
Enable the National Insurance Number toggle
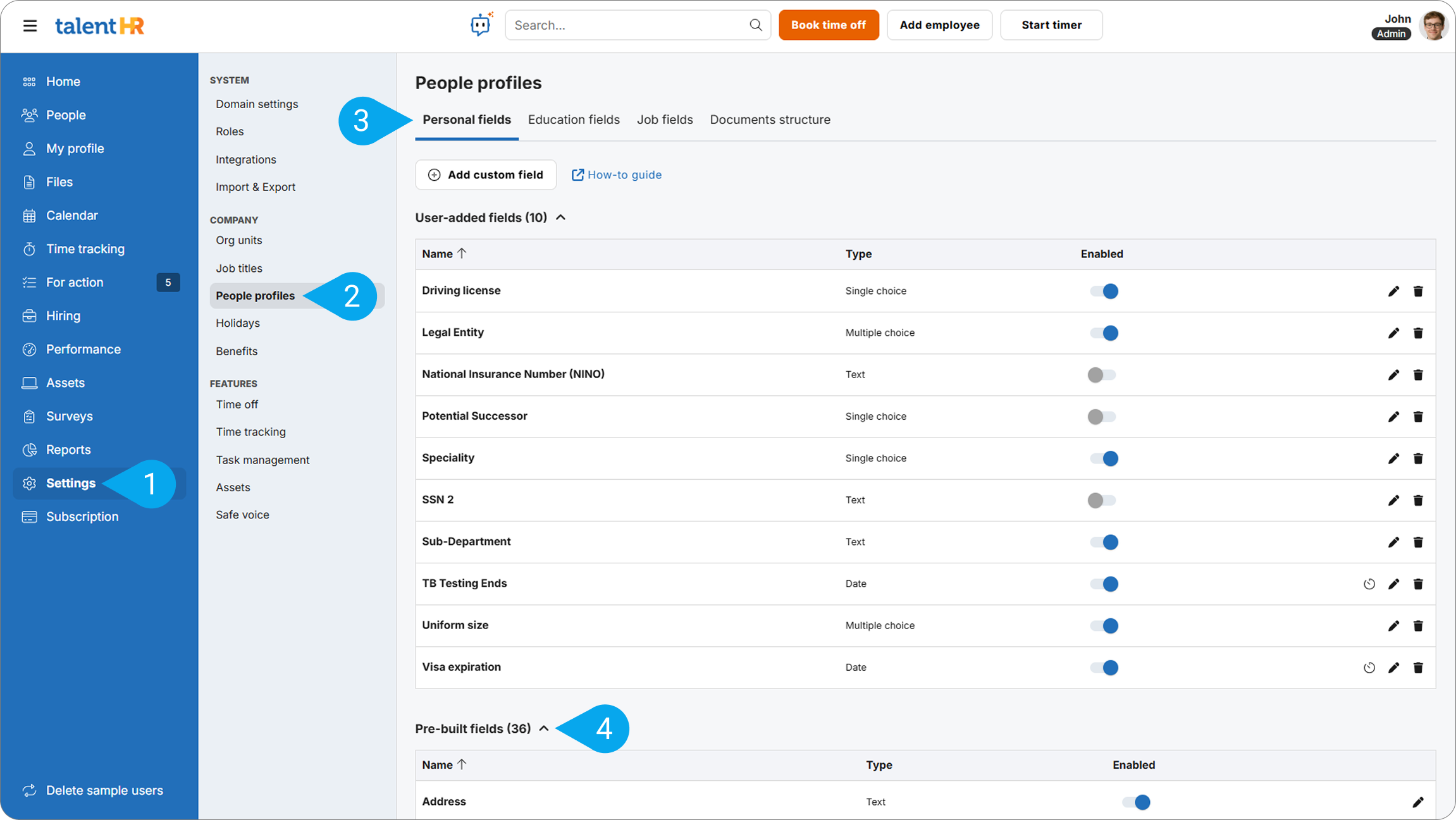pos(1102,375)
